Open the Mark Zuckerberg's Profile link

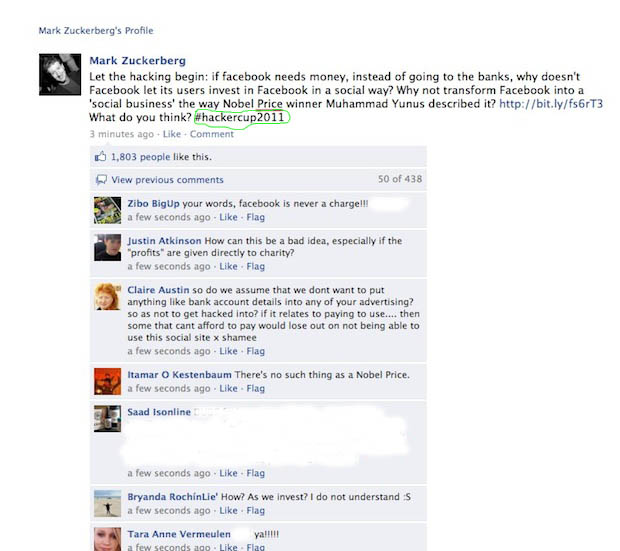pyautogui.click(x=96, y=30)
